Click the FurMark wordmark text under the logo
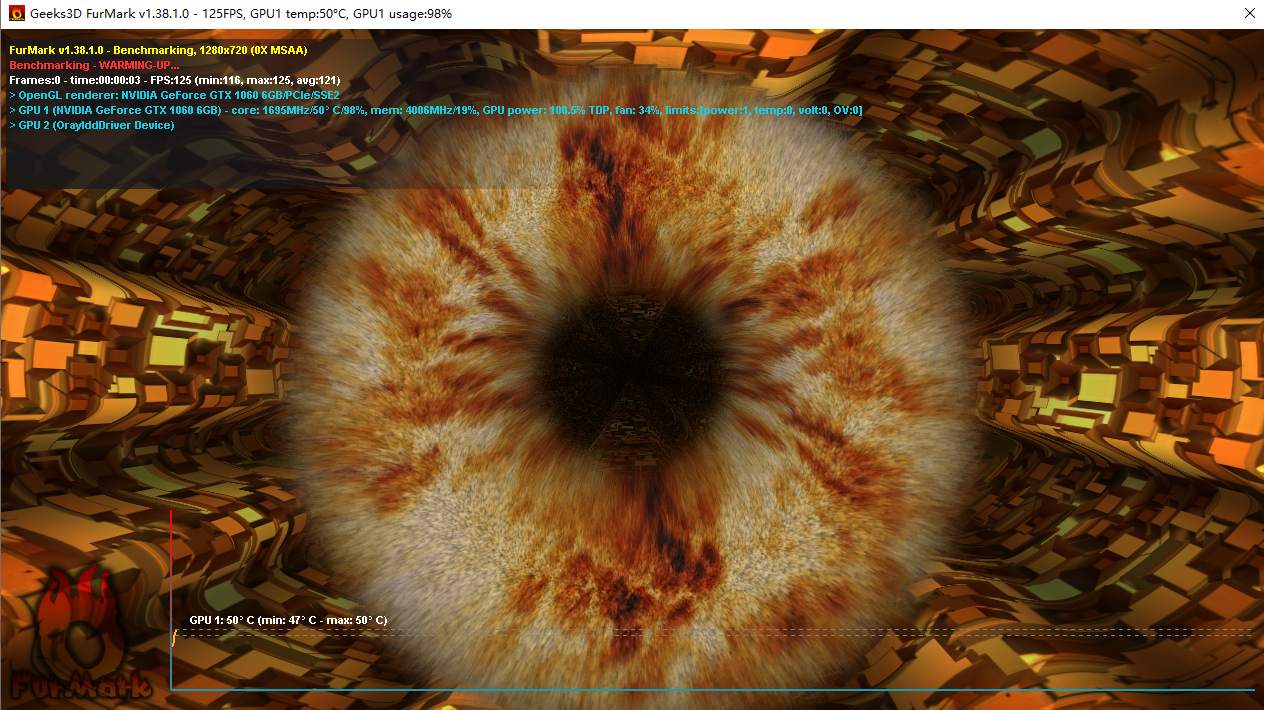Image resolution: width=1264 pixels, height=710 pixels. pos(82,686)
